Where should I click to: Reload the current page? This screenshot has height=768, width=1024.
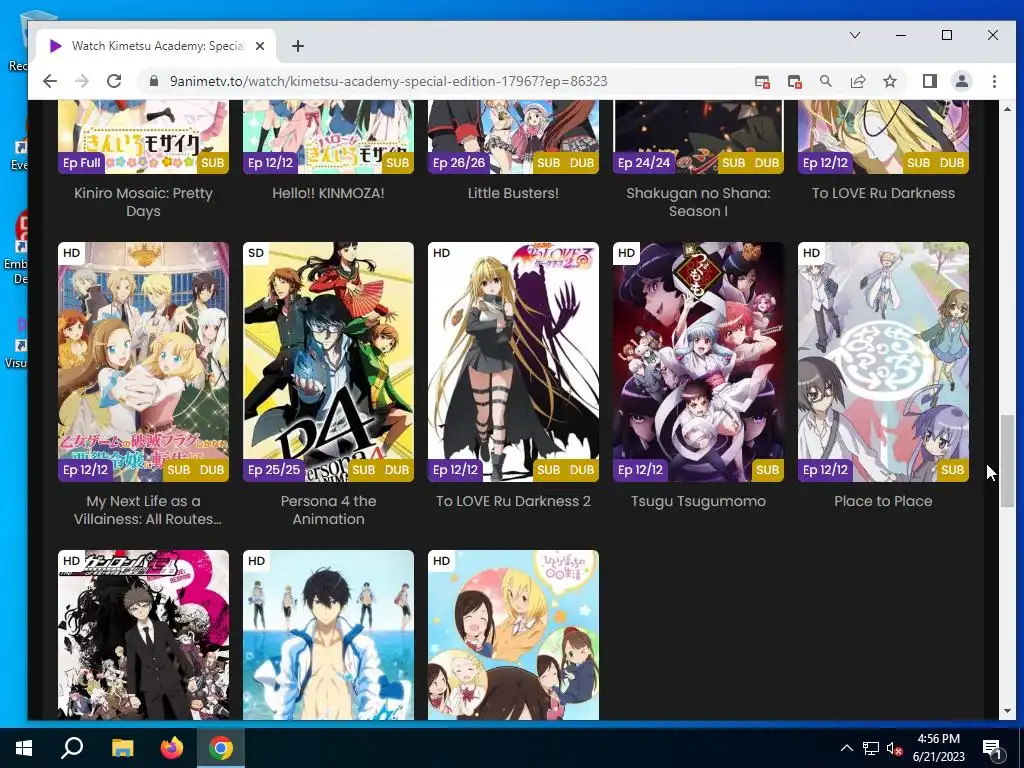click(114, 81)
